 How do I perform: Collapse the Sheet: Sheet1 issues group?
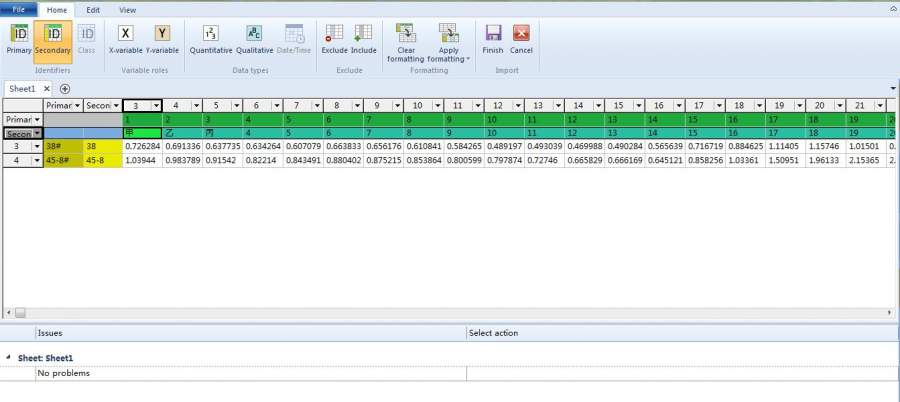click(9, 357)
